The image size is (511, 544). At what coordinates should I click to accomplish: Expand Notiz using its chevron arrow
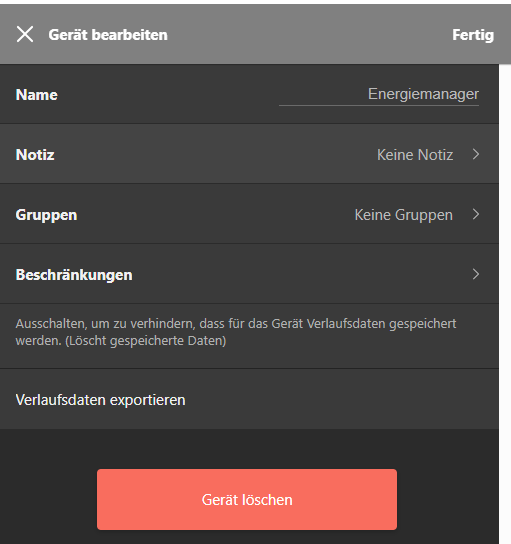click(476, 154)
